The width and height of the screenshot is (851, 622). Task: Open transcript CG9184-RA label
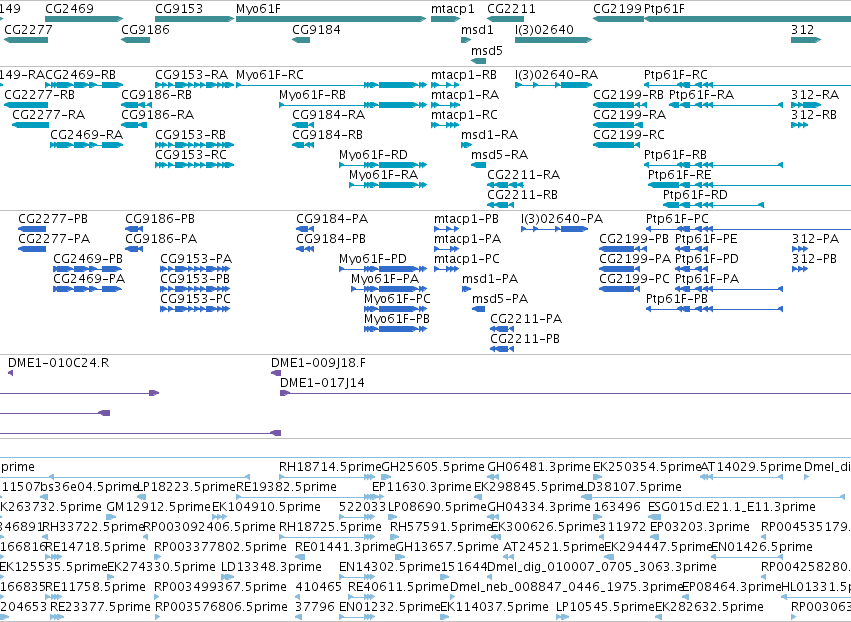coord(328,115)
